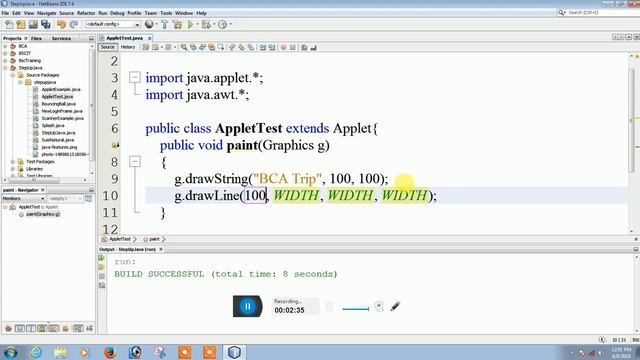
Task: Open the Debug Project dropdown arrow
Action: (x=214, y=24)
